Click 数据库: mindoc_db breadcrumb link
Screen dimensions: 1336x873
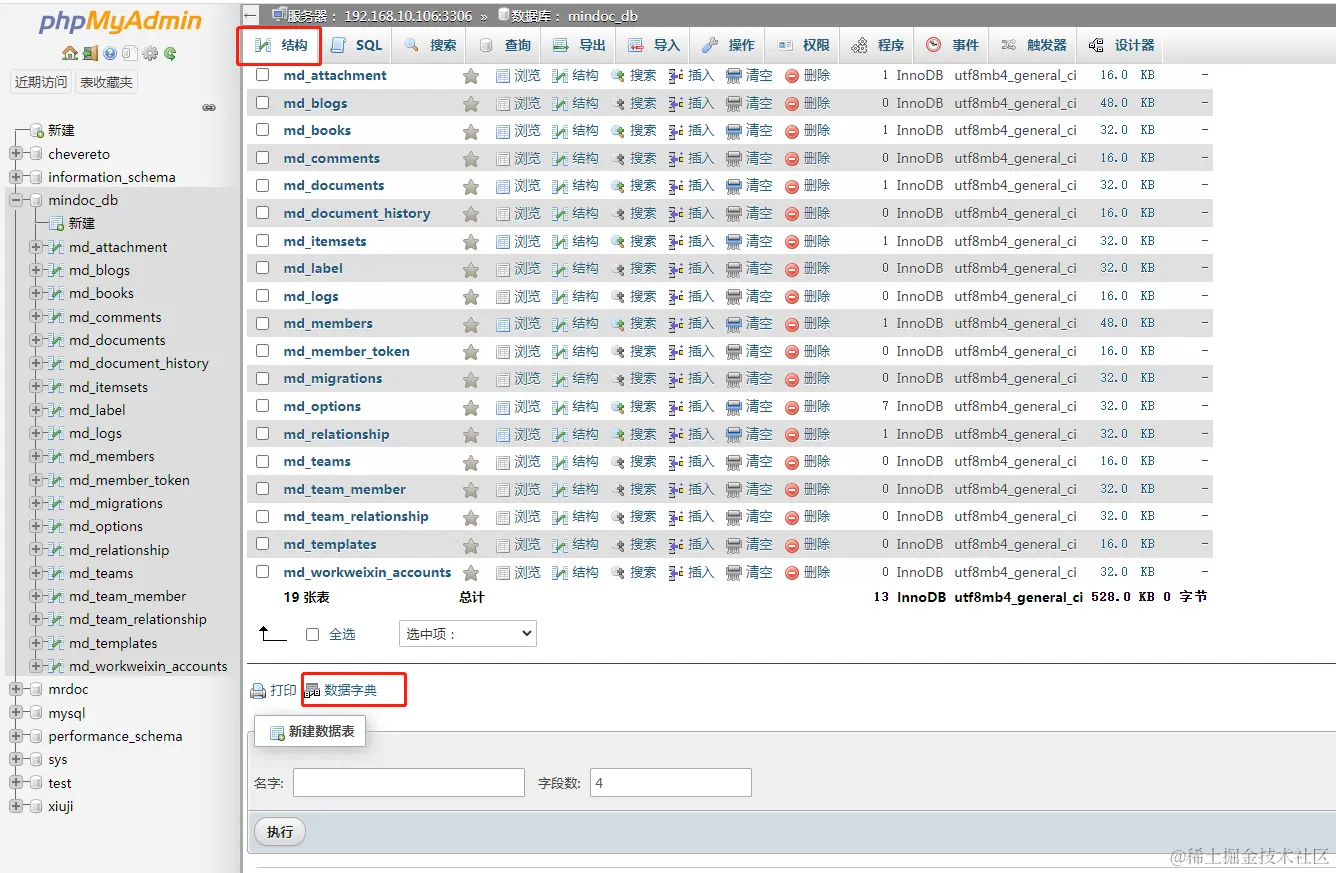tap(574, 16)
